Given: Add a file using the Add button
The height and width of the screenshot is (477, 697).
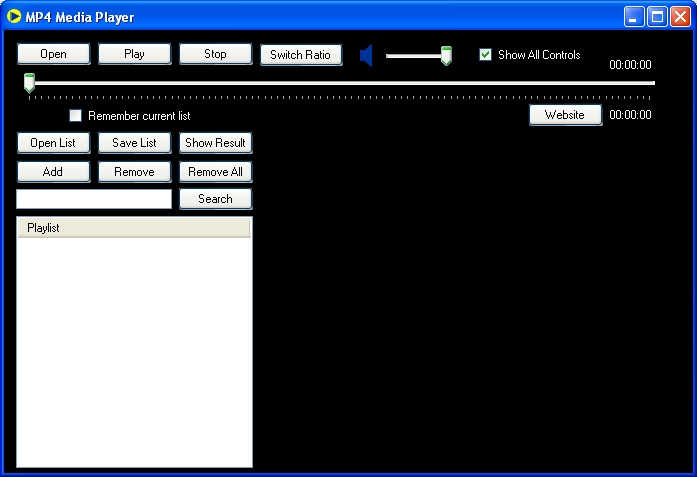Looking at the screenshot, I should point(53,172).
